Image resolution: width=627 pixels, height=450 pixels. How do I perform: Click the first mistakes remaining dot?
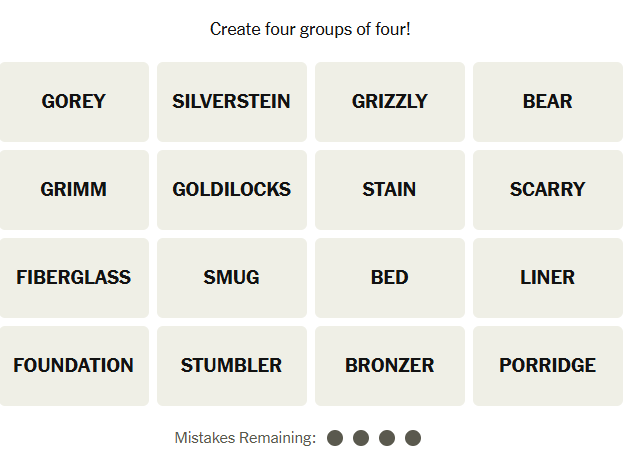[335, 438]
